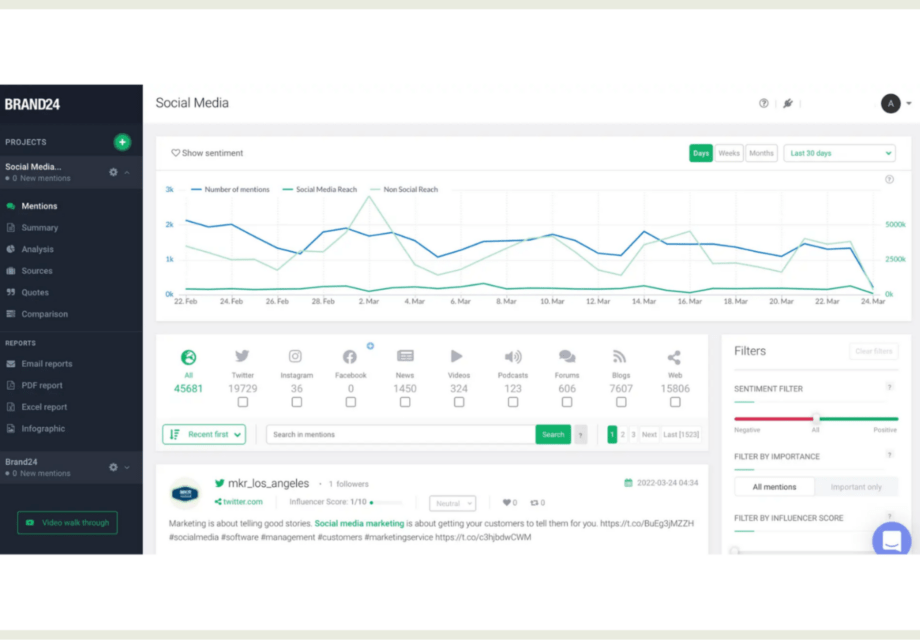
Task: Check the Twitter filter checkbox
Action: coord(242,402)
